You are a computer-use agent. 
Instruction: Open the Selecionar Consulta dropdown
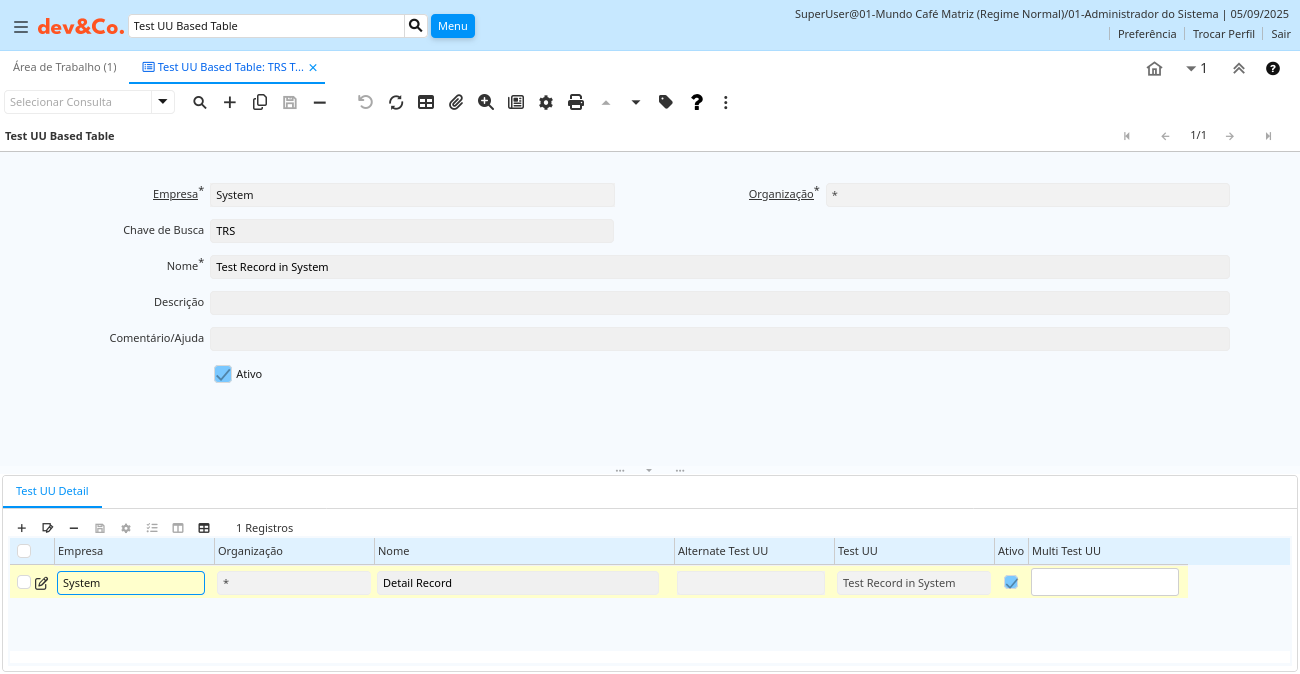pyautogui.click(x=163, y=102)
